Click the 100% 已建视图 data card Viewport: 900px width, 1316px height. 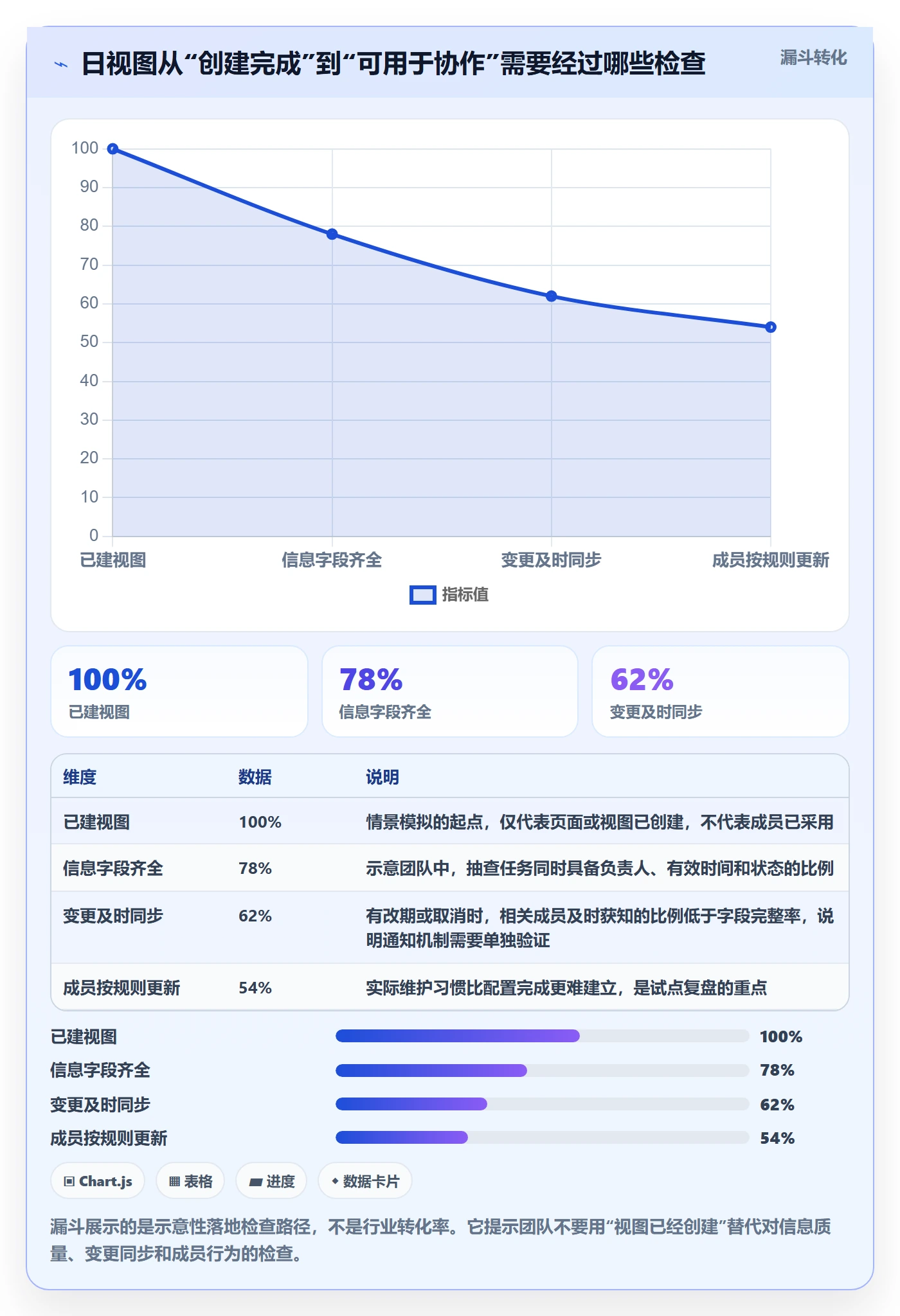point(179,691)
